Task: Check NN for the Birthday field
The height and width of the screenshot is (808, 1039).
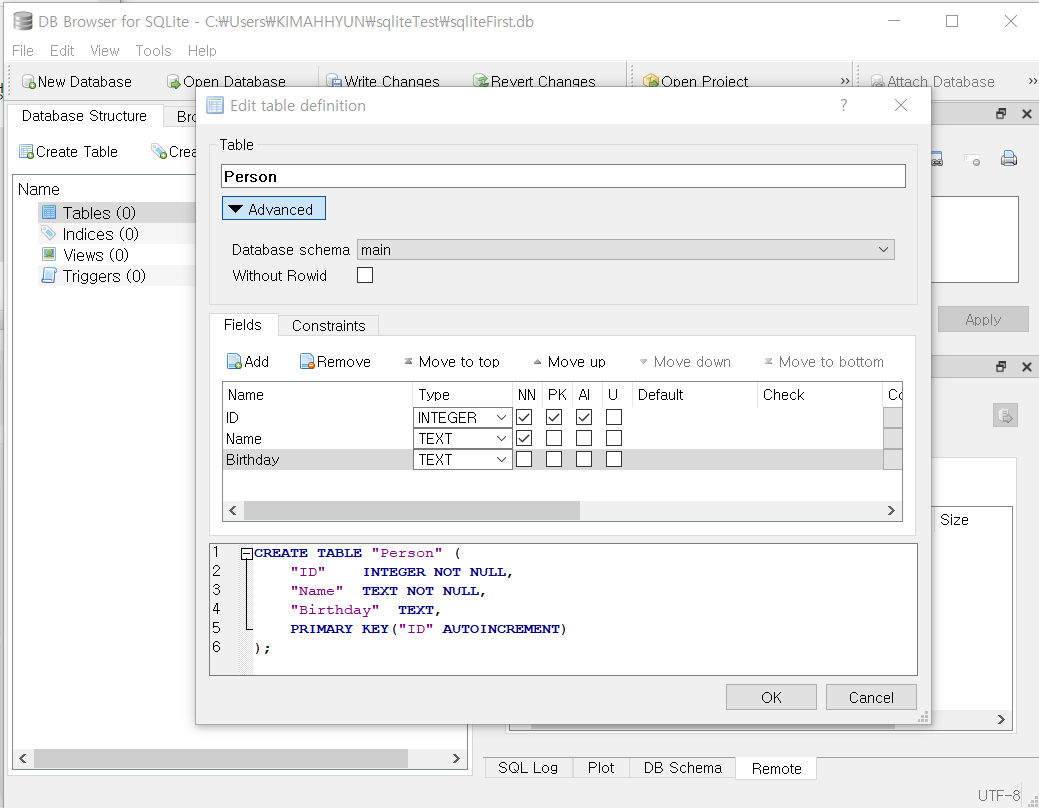Action: tap(524, 459)
